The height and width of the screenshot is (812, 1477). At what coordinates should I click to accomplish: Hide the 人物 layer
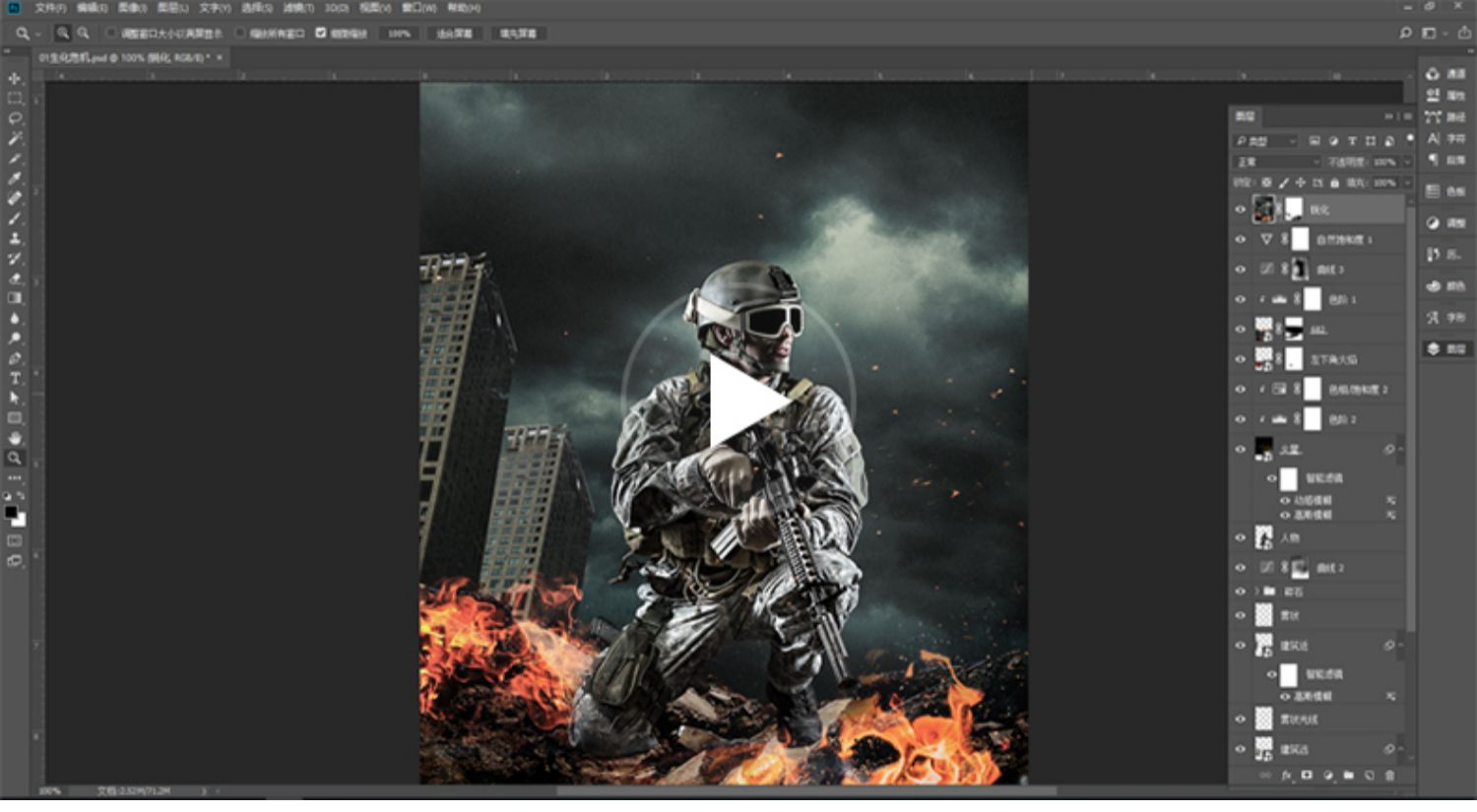click(1241, 538)
